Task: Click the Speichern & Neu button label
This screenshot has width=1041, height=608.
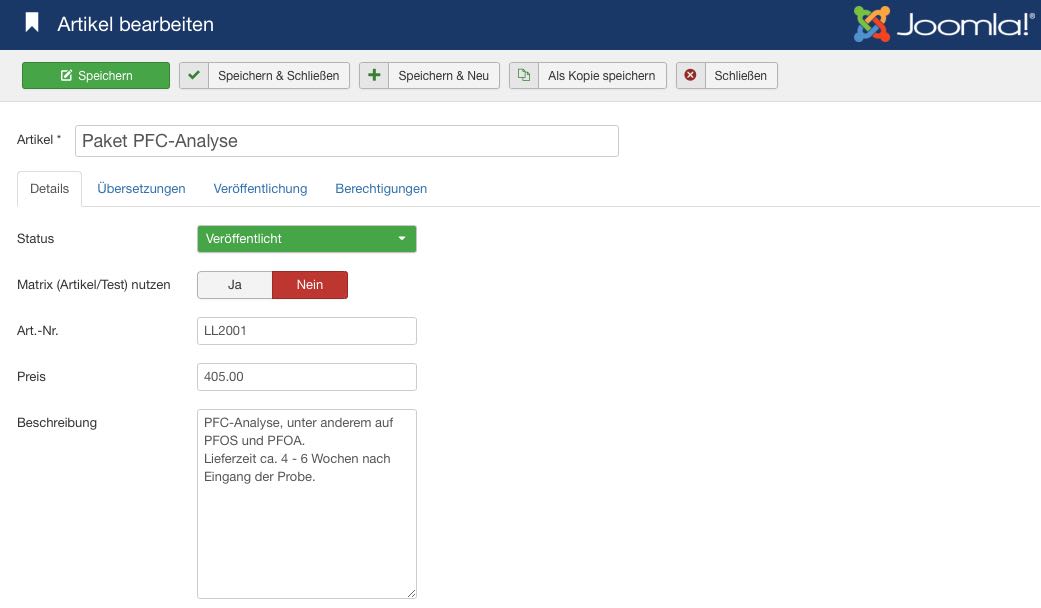Action: tap(443, 76)
